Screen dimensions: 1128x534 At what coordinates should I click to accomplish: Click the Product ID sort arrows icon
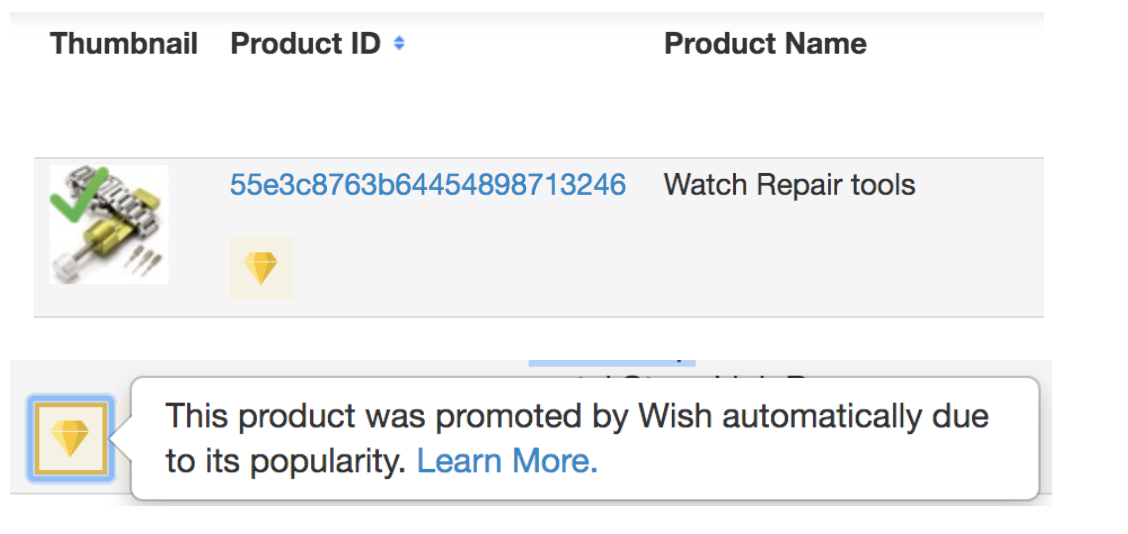click(399, 44)
